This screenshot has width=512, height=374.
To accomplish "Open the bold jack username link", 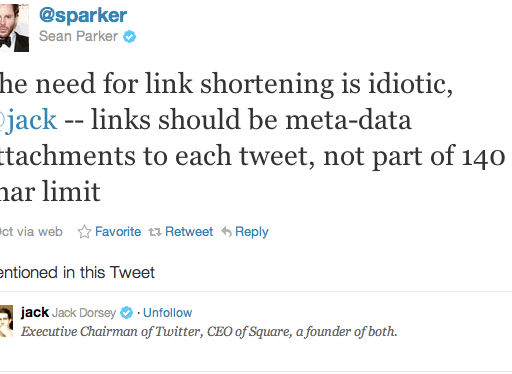I will (x=35, y=312).
